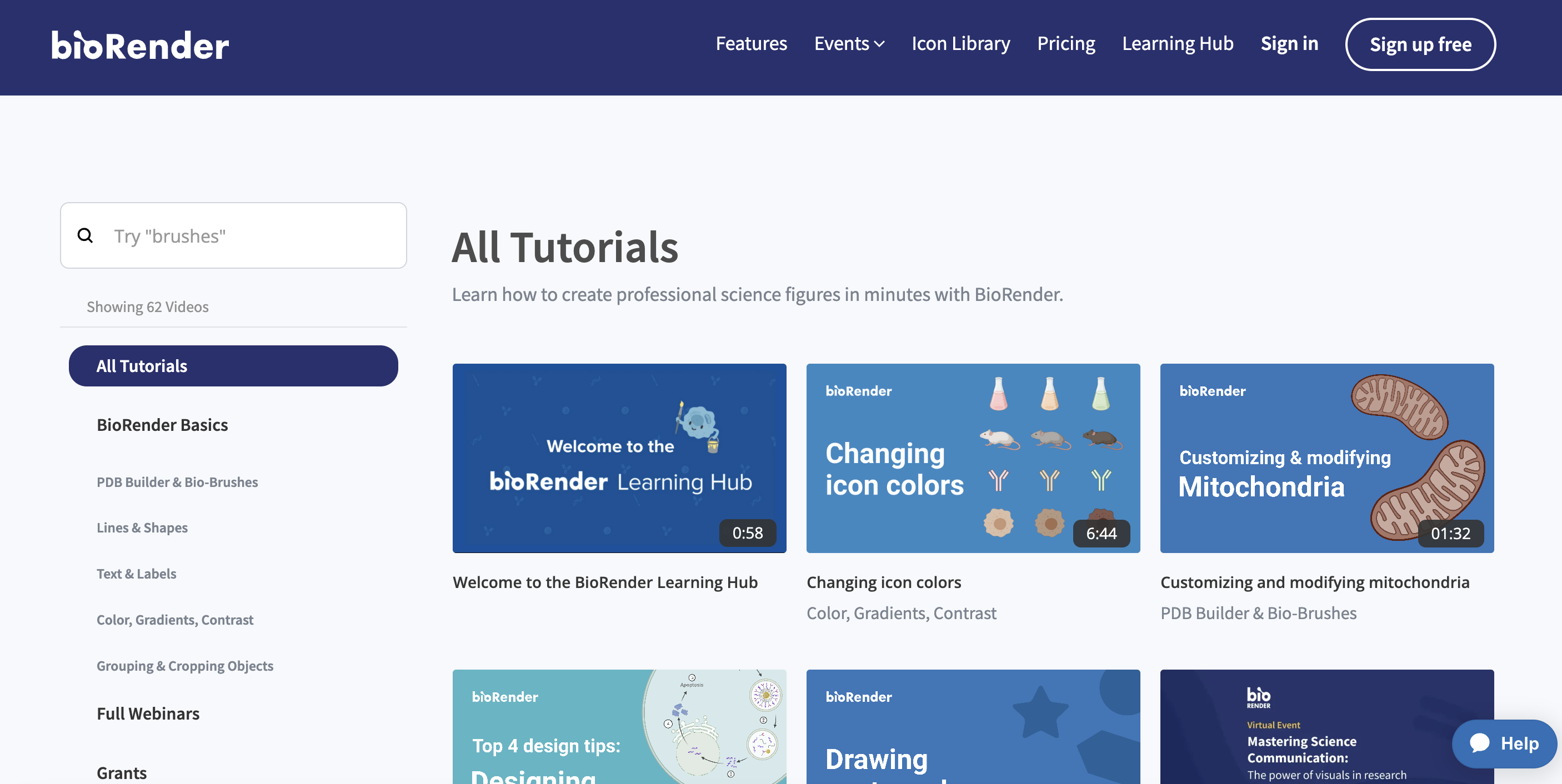
Task: Select Text & Labels subcategory
Action: pos(136,574)
